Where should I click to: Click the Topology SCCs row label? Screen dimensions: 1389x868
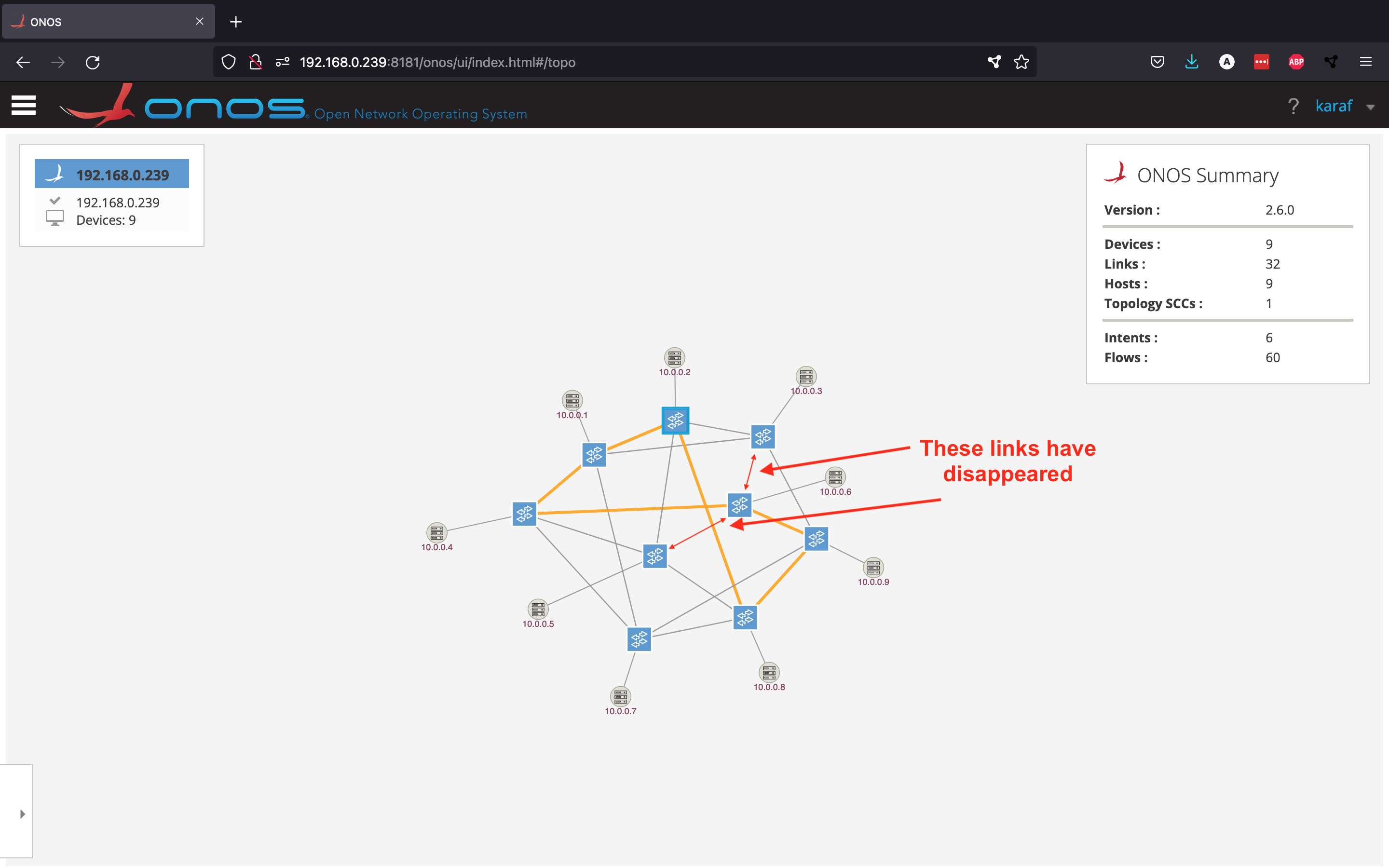click(x=1153, y=304)
